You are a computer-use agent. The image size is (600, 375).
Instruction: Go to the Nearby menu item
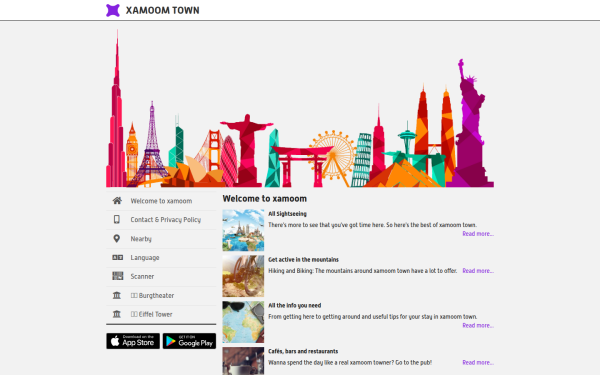coord(161,239)
